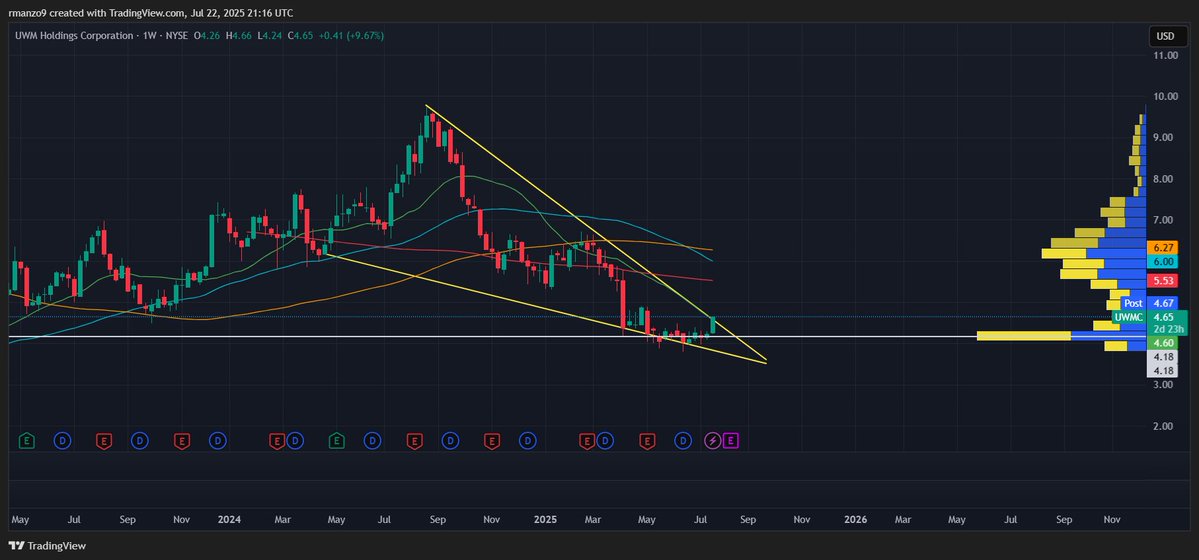The image size is (1199, 560).
Task: Click the dividend marker for September 2023
Action: point(139,441)
